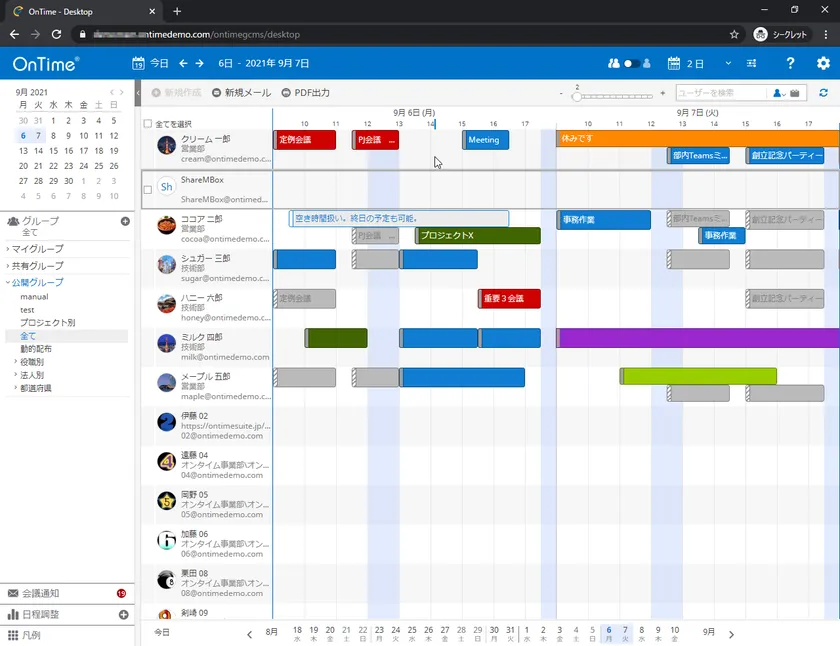840x646 pixels.
Task: Go to next period with right arrow
Action: pyautogui.click(x=199, y=63)
